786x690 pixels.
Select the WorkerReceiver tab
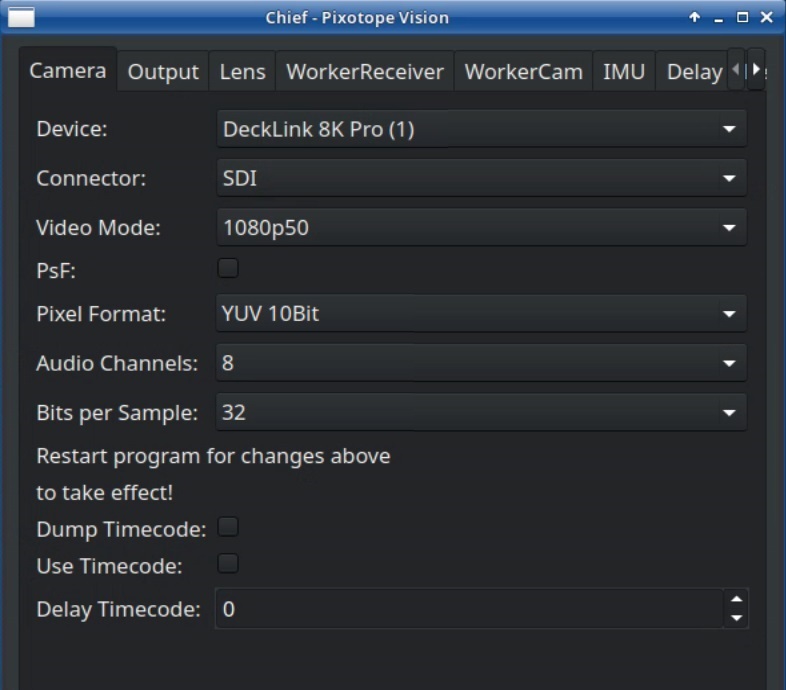[x=365, y=72]
